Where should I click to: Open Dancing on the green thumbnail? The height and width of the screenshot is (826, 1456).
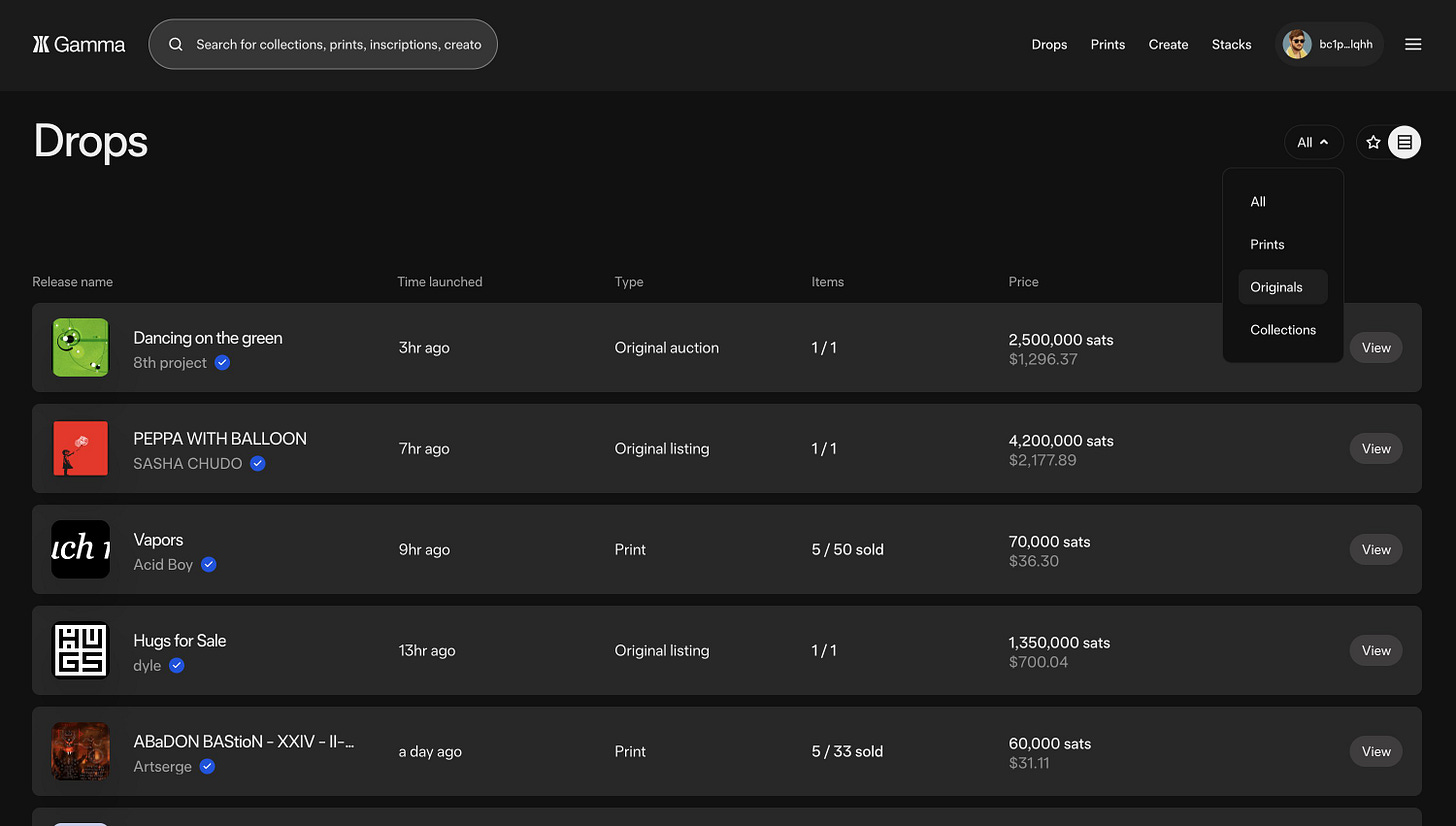point(80,347)
